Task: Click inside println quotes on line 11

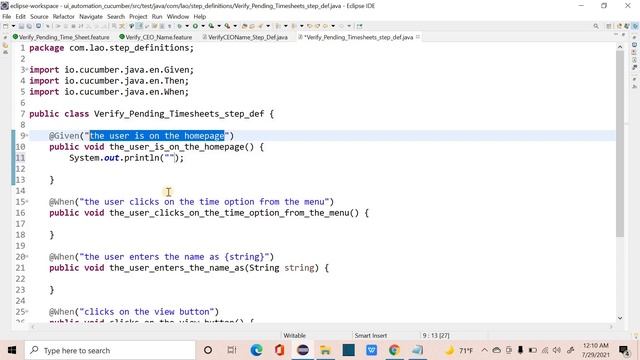Action: click(169, 158)
